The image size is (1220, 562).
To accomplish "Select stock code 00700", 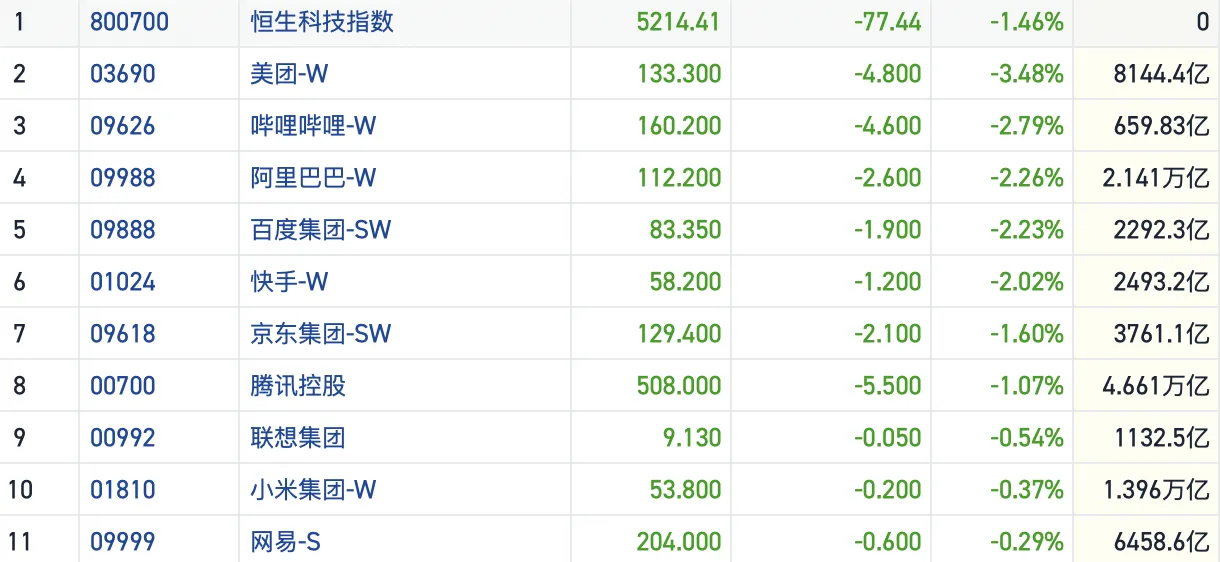I will pos(123,386).
